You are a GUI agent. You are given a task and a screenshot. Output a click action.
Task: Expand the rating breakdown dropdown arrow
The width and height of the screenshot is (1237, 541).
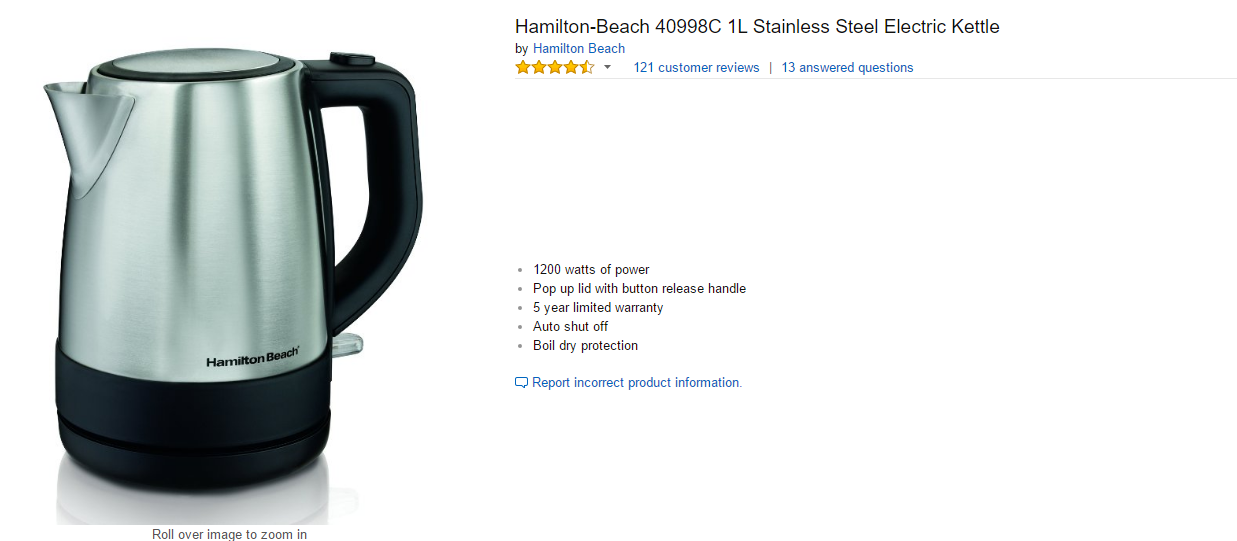point(607,68)
